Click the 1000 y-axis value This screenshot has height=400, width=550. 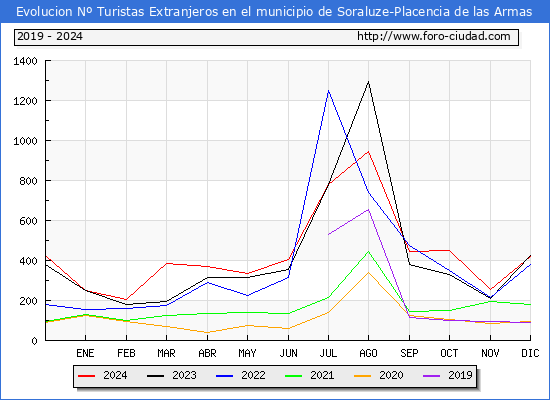(25, 141)
